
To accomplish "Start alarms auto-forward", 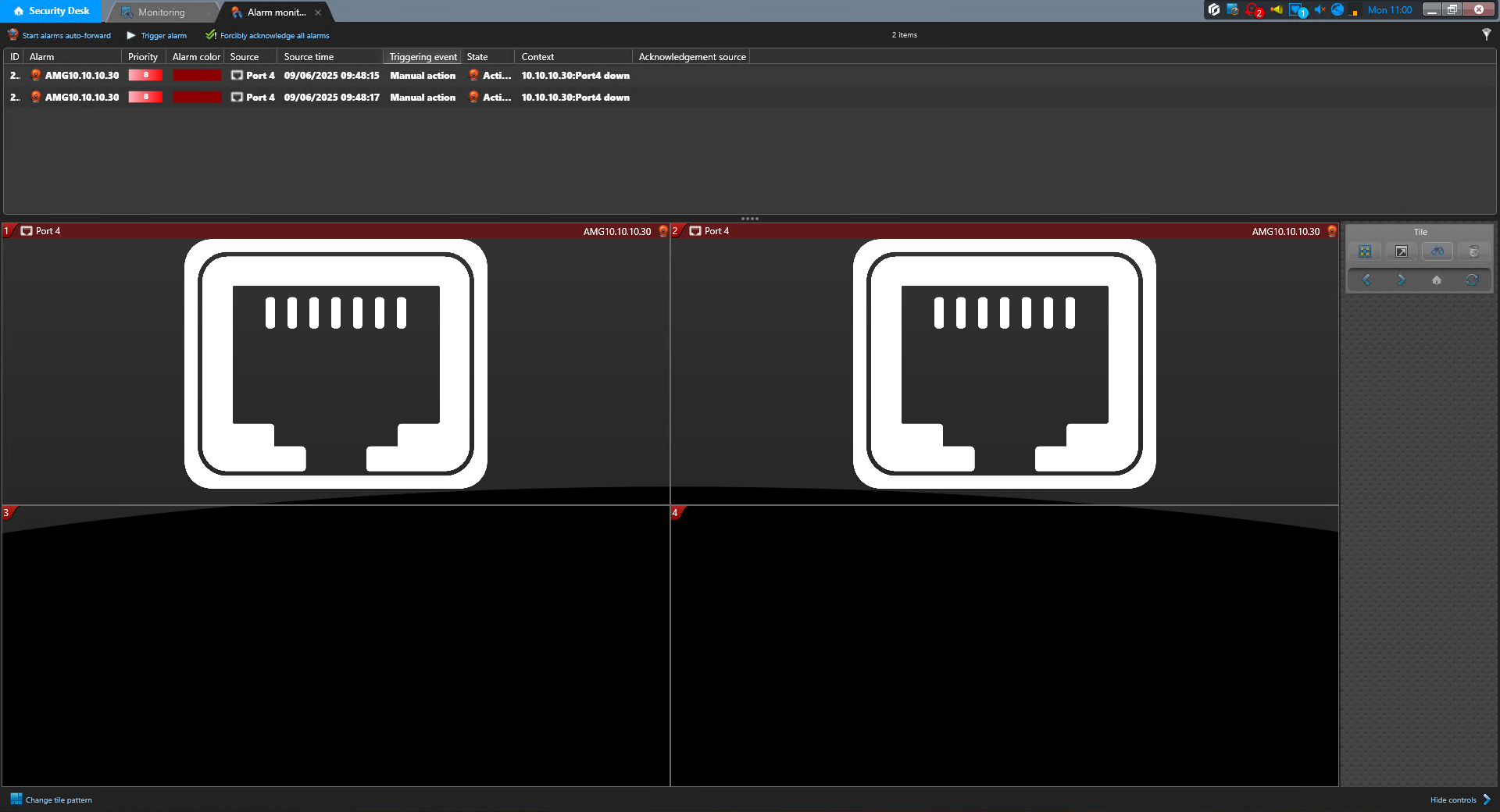I will (59, 35).
